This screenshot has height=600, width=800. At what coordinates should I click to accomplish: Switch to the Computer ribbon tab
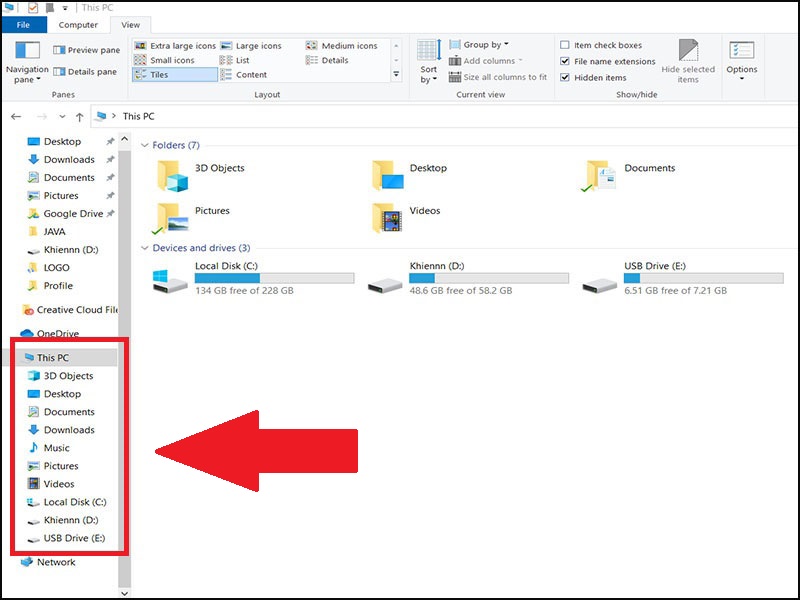pos(78,24)
